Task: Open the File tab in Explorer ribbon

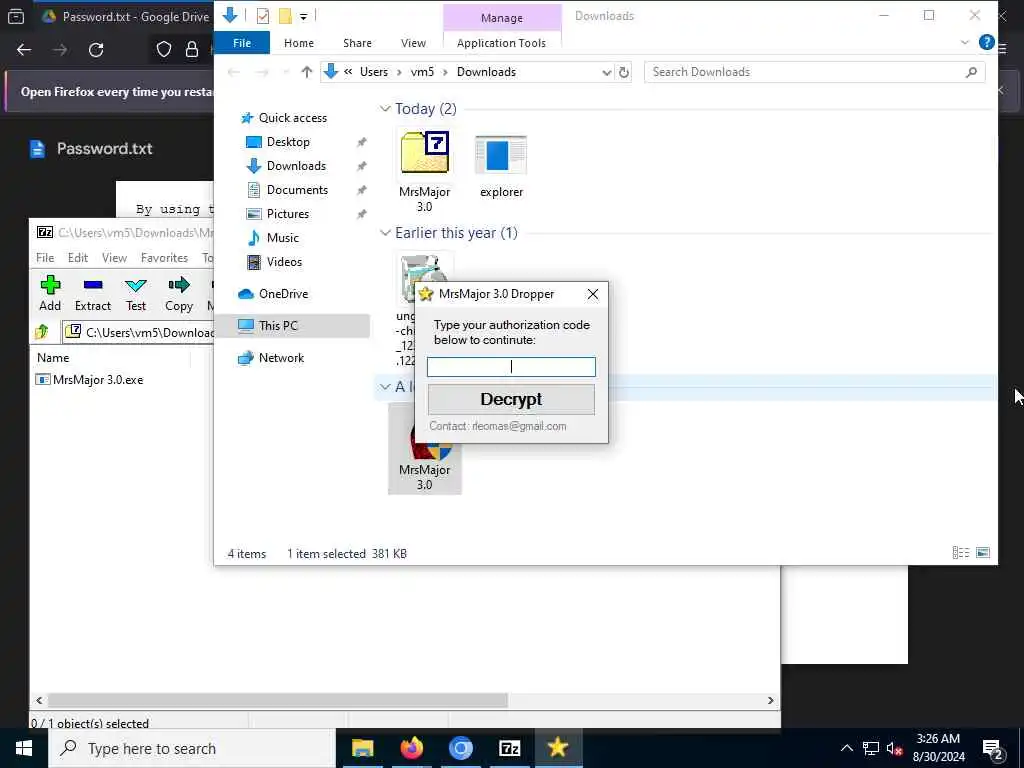Action: point(242,43)
